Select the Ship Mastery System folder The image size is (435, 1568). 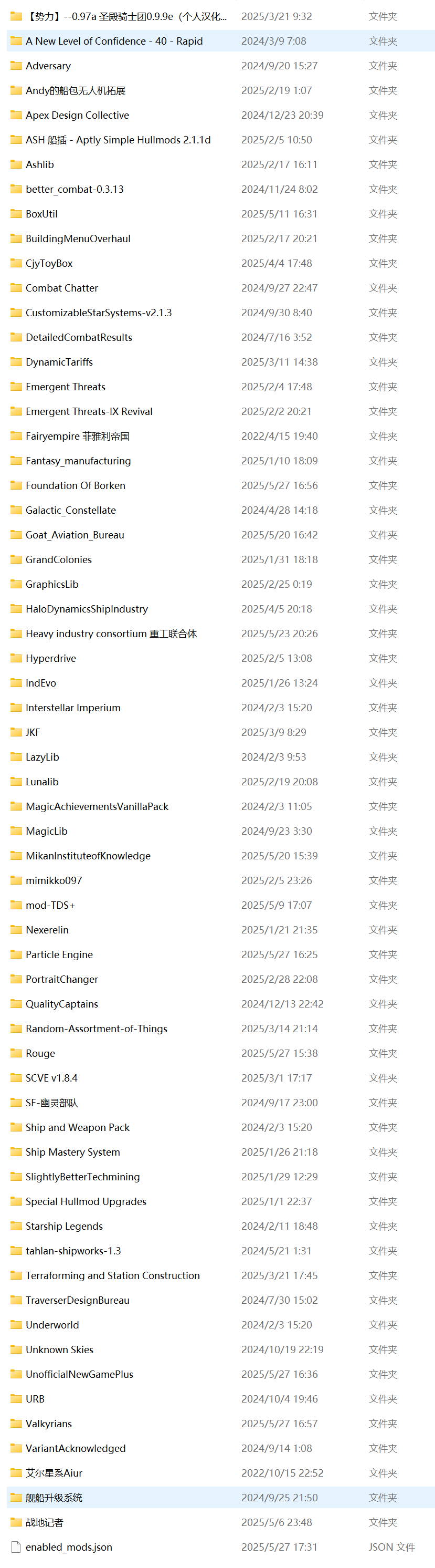coord(72,1151)
